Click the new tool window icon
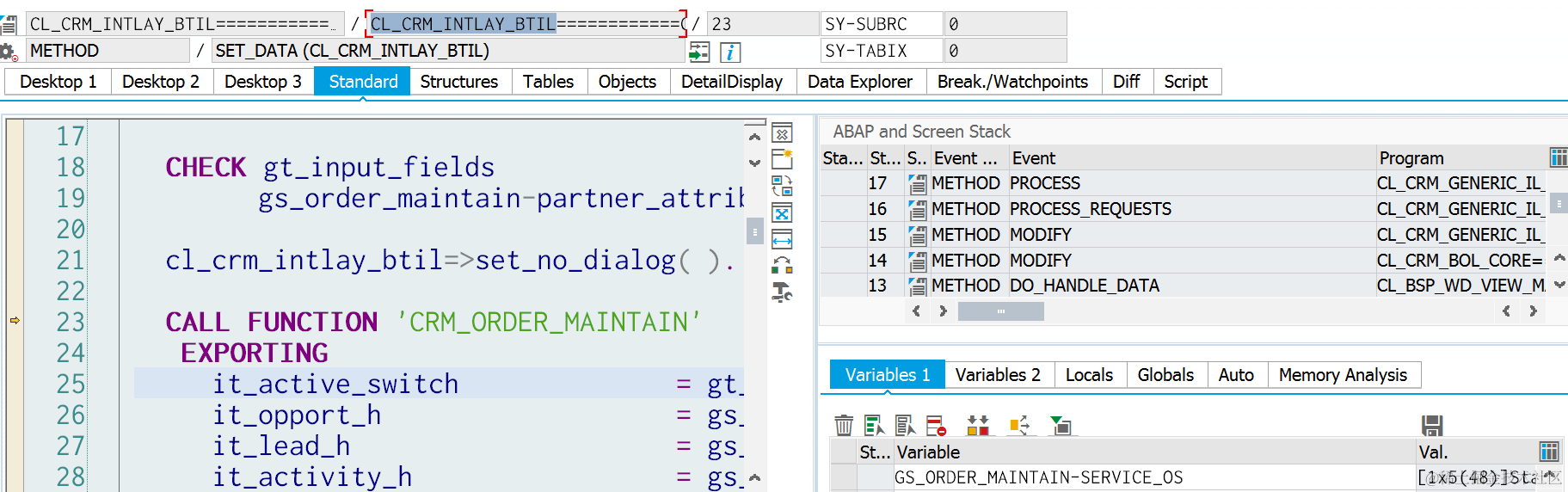 click(782, 159)
